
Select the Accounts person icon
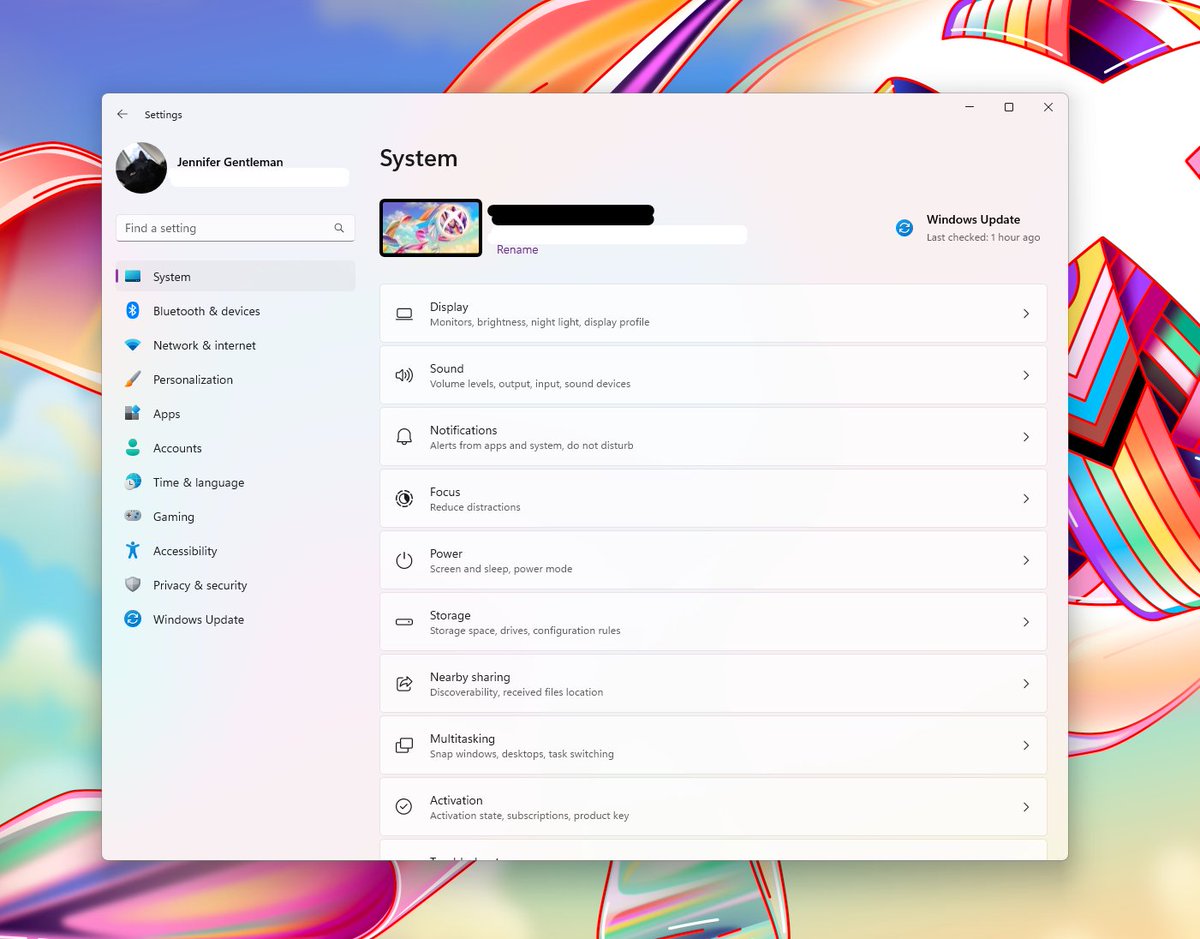(x=133, y=448)
